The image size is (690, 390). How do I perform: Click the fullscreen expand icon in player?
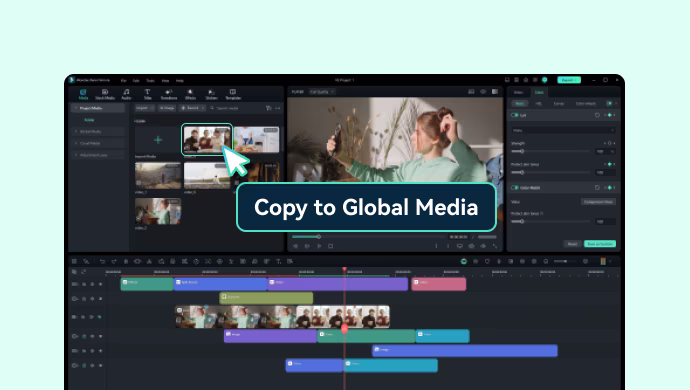pyautogui.click(x=495, y=246)
